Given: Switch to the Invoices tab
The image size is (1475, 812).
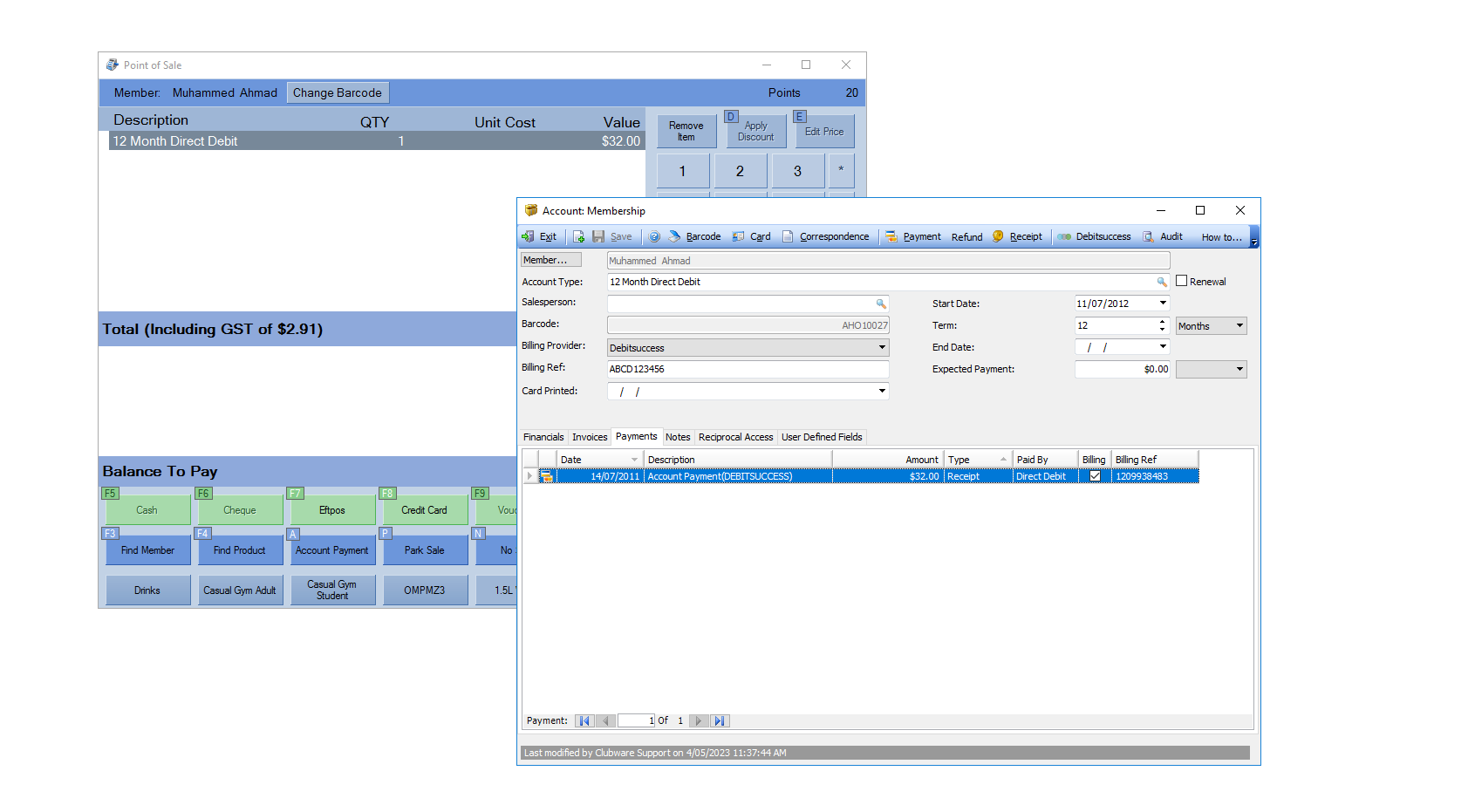Looking at the screenshot, I should click(x=590, y=437).
